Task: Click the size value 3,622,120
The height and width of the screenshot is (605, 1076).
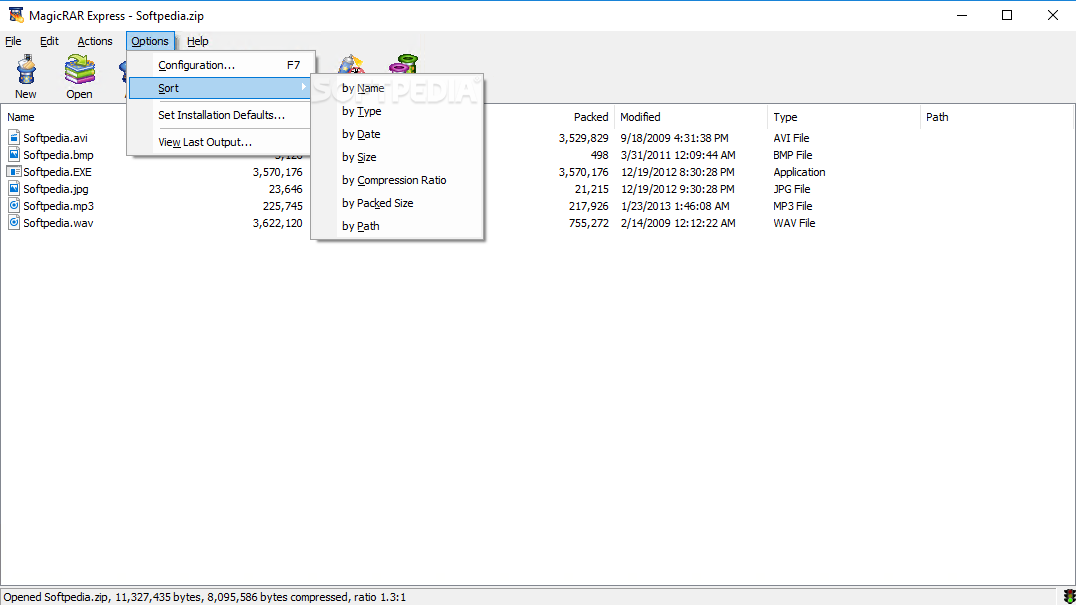Action: click(x=277, y=223)
